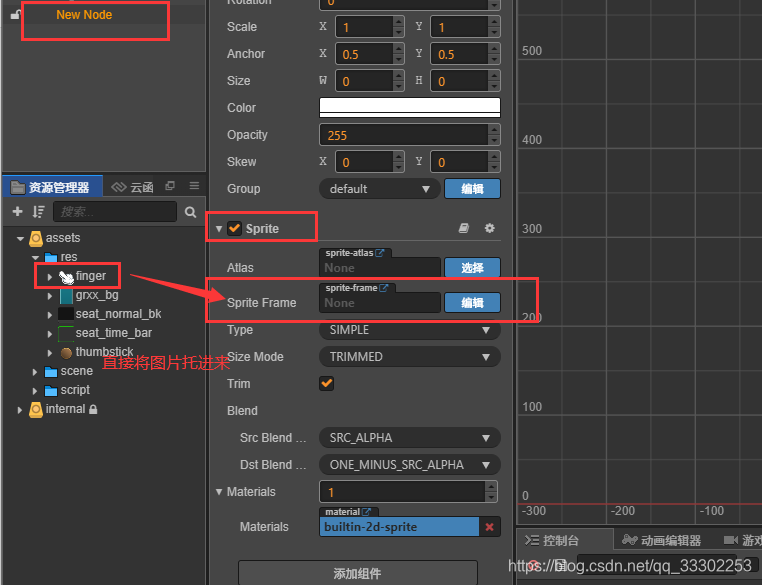This screenshot has width=762, height=585.
Task: Expand the internal database
Action: [x=19, y=410]
